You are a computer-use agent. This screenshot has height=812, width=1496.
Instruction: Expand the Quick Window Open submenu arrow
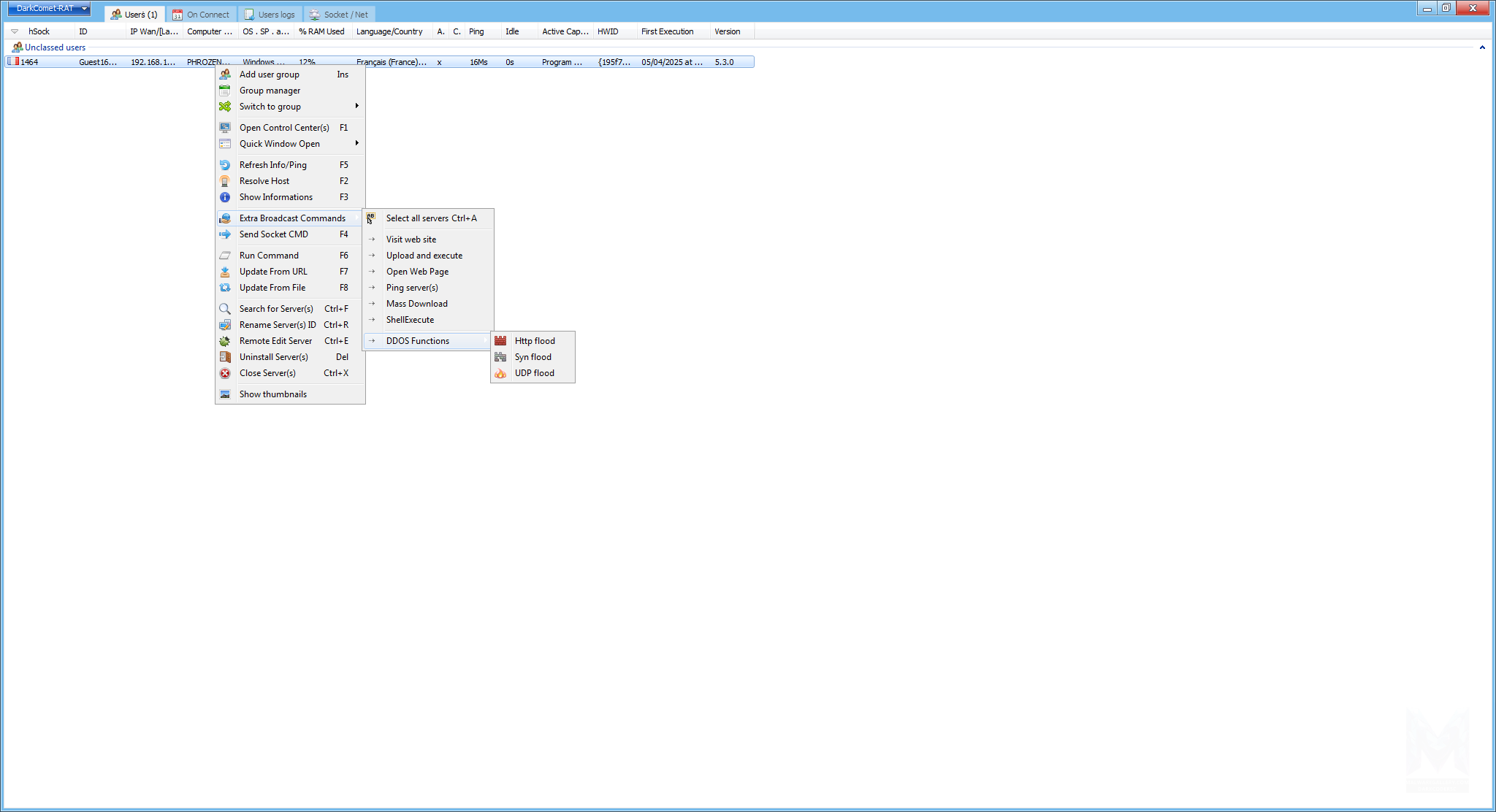point(356,144)
